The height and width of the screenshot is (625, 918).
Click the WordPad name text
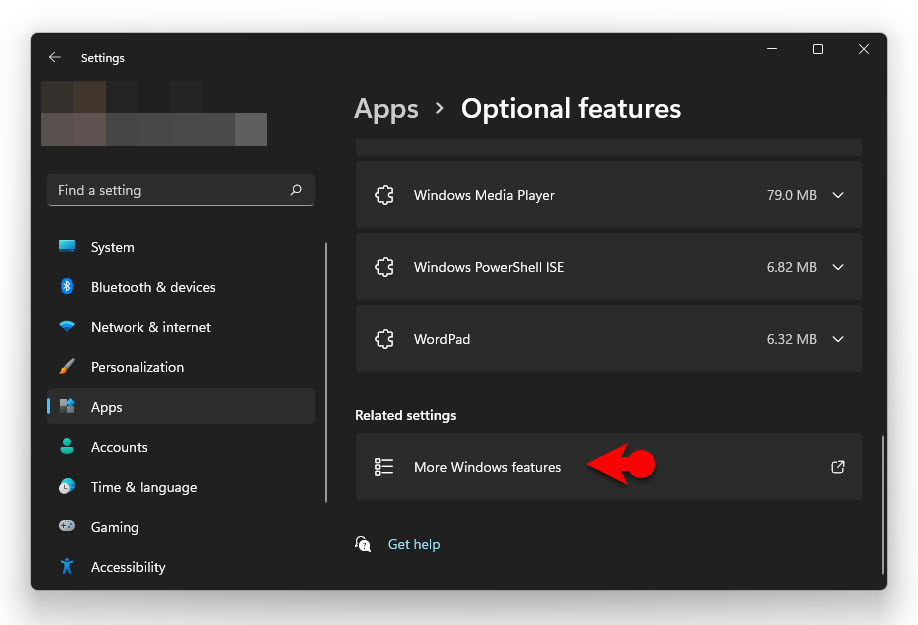pyautogui.click(x=442, y=339)
